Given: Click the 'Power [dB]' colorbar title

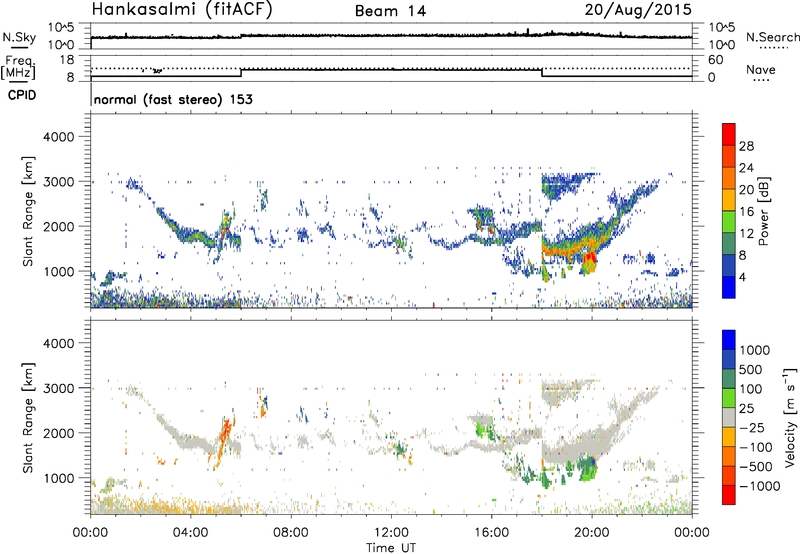Looking at the screenshot, I should [x=763, y=211].
